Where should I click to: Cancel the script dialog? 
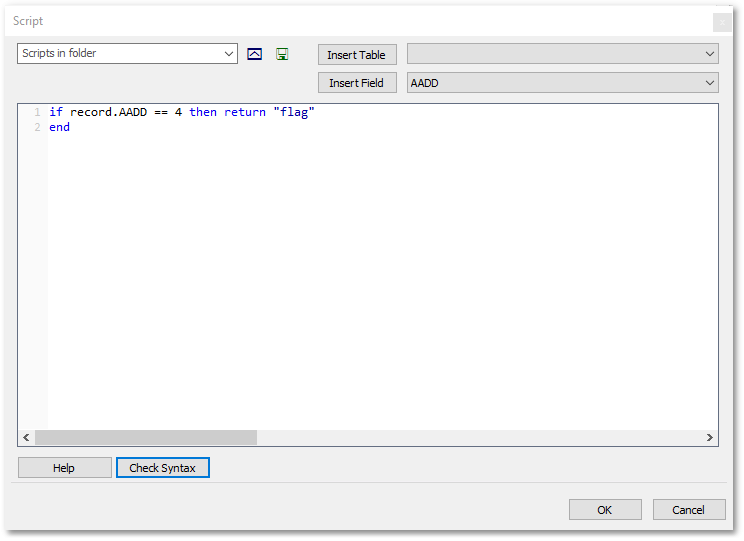[688, 510]
